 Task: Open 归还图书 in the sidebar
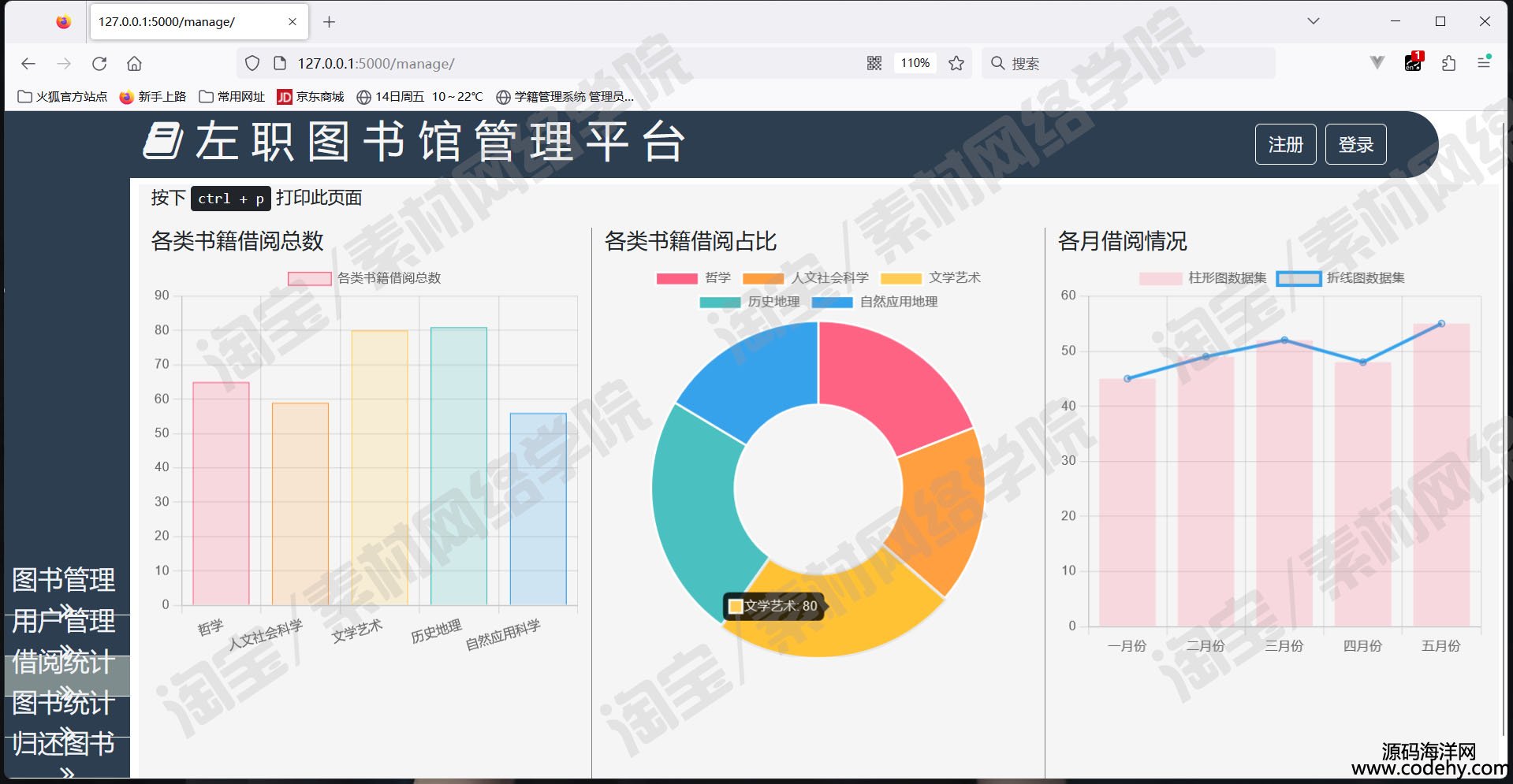pyautogui.click(x=65, y=745)
